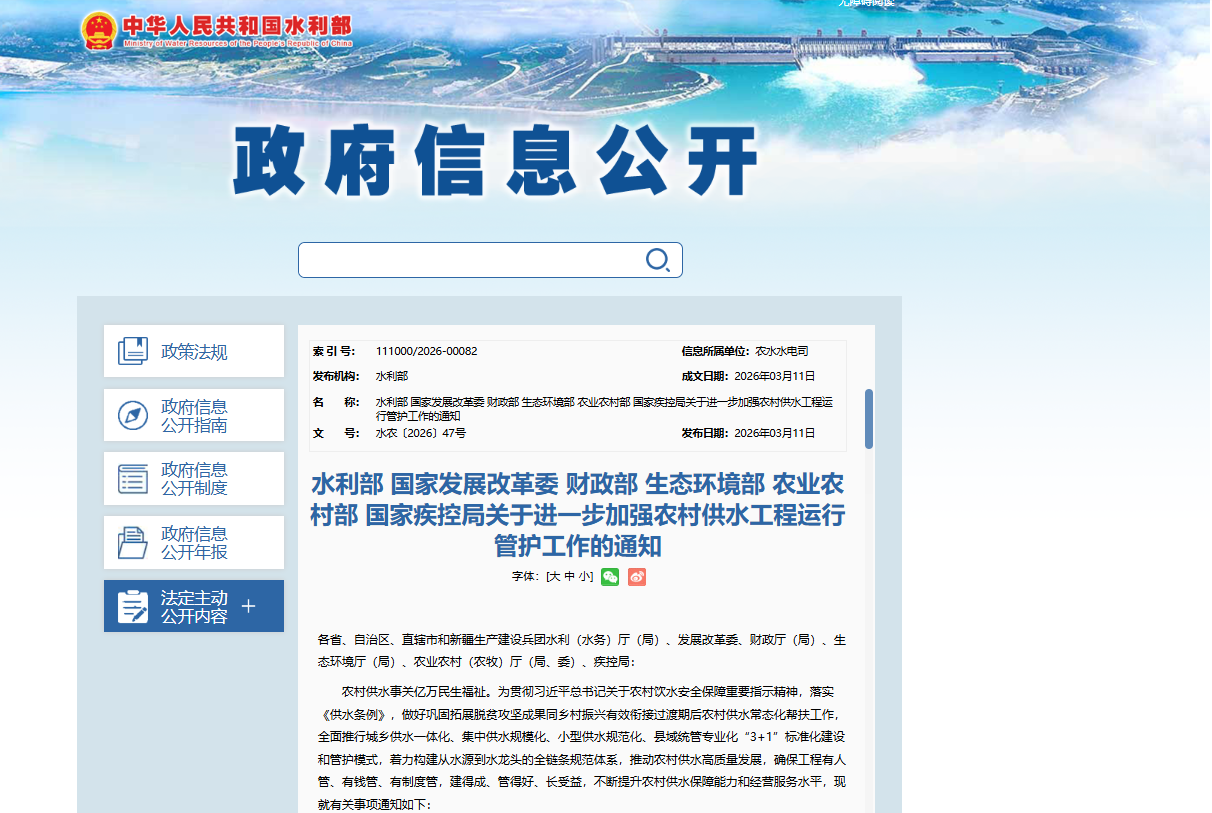Open 政府信息公开年报 sidebar entry

(x=194, y=542)
